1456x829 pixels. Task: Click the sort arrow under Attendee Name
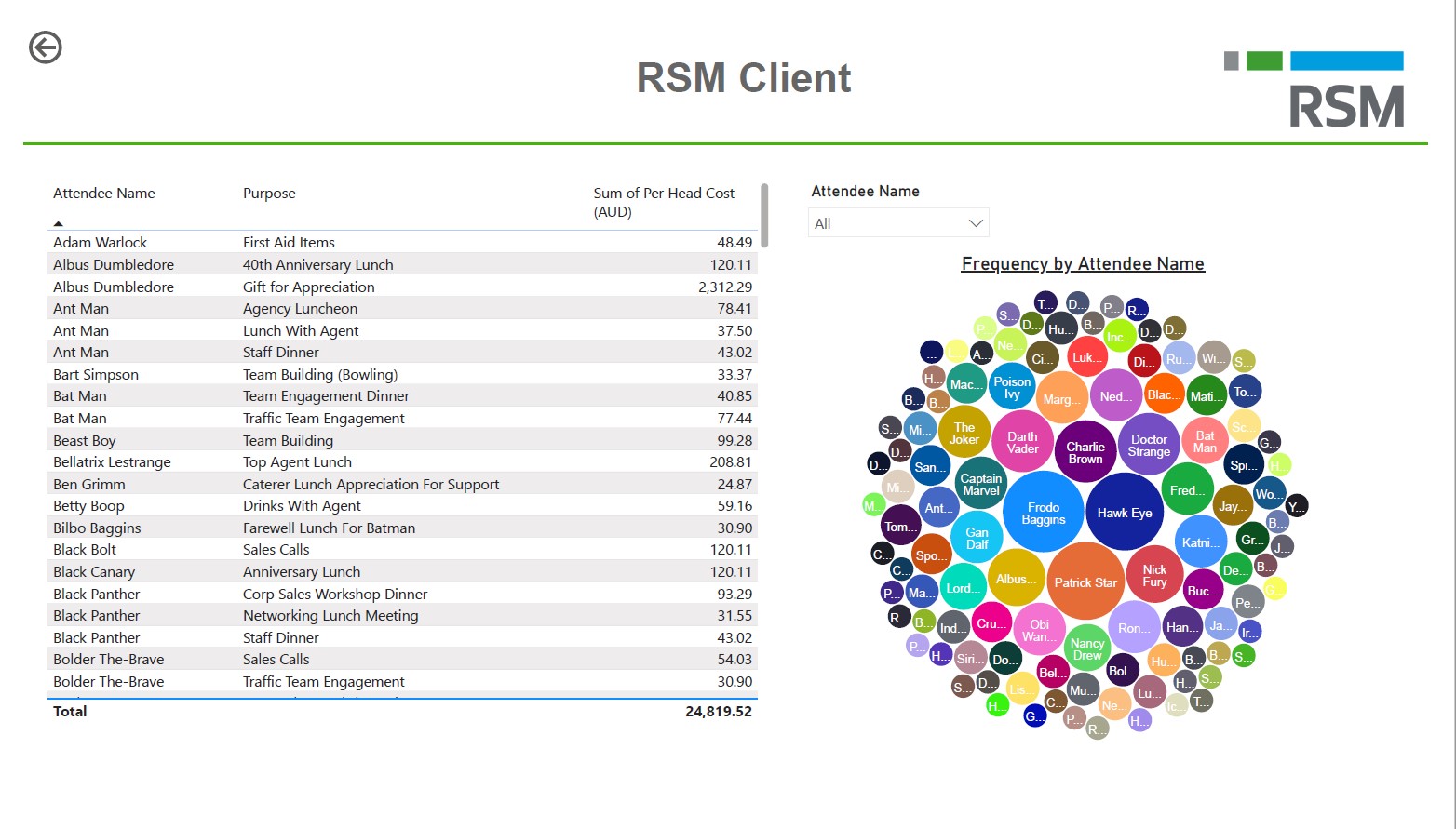[58, 224]
